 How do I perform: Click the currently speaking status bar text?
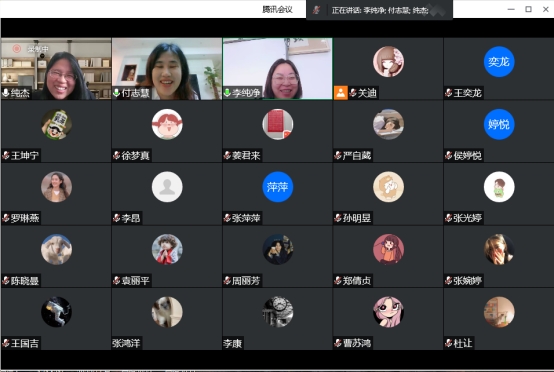tap(380, 10)
